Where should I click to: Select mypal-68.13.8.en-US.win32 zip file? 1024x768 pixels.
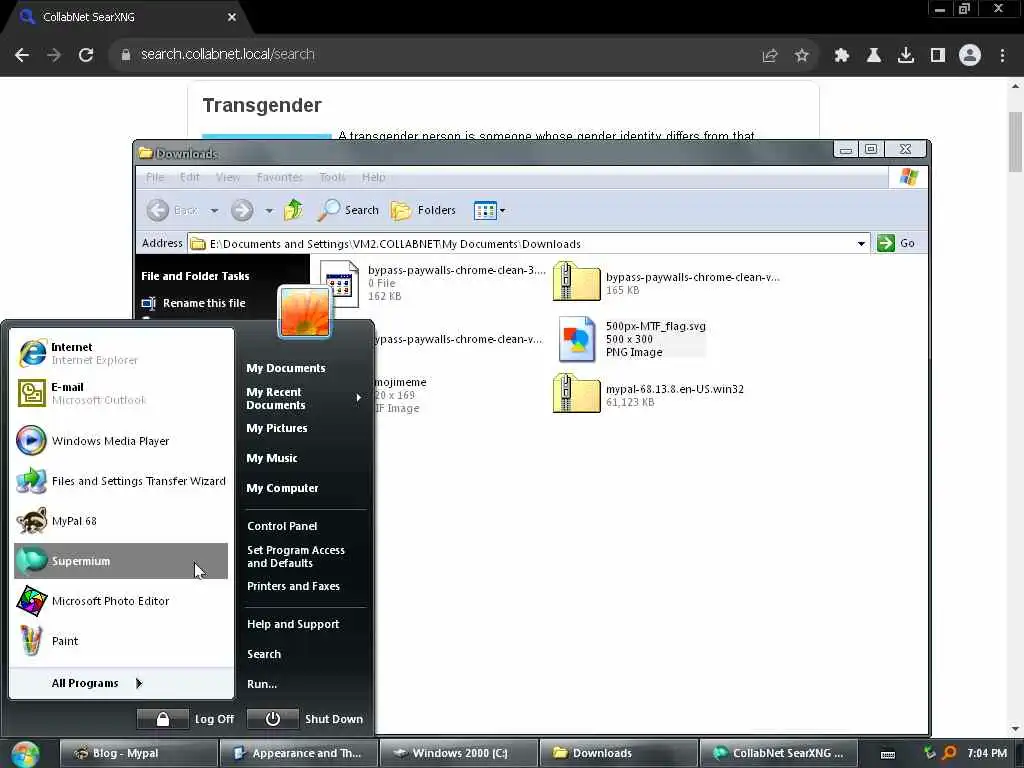648,394
